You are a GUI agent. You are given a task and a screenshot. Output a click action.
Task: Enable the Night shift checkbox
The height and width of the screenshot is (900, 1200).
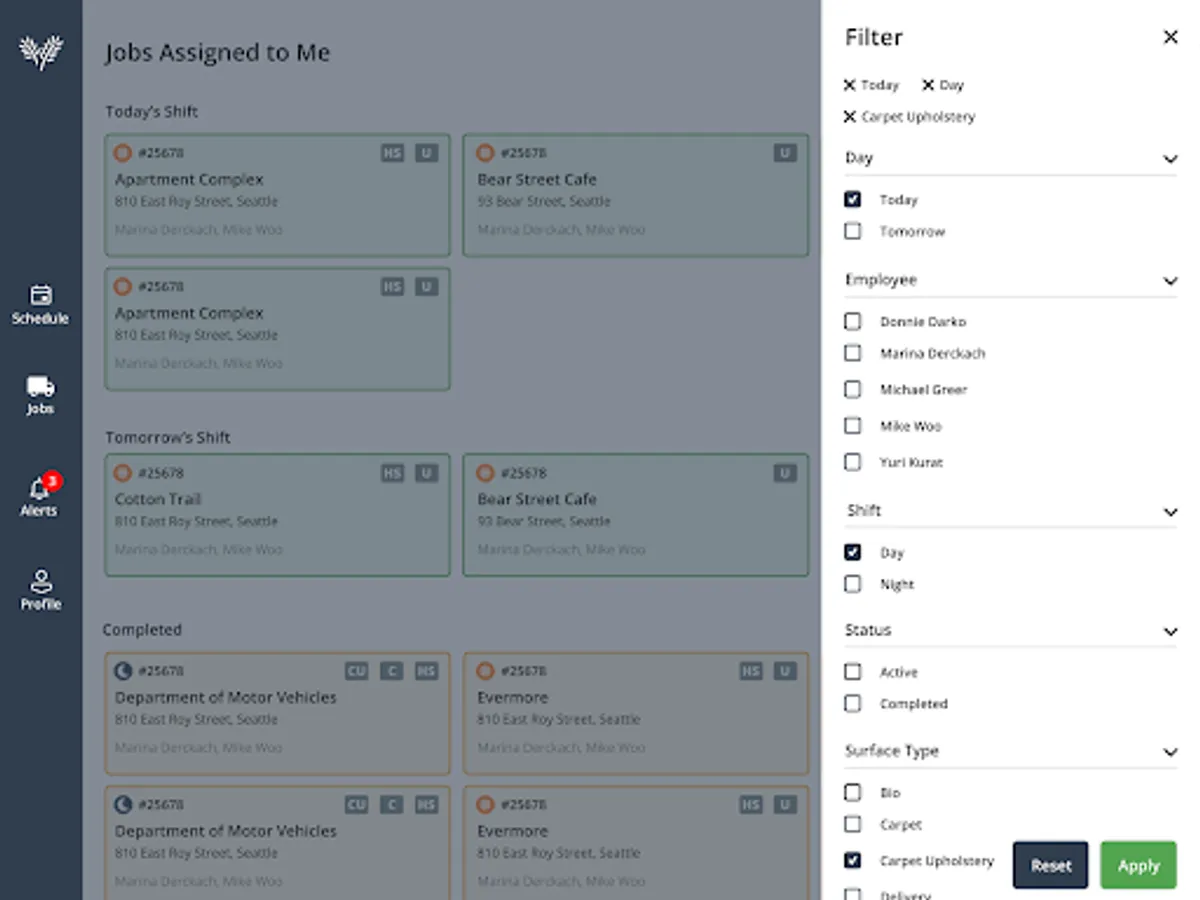(852, 584)
